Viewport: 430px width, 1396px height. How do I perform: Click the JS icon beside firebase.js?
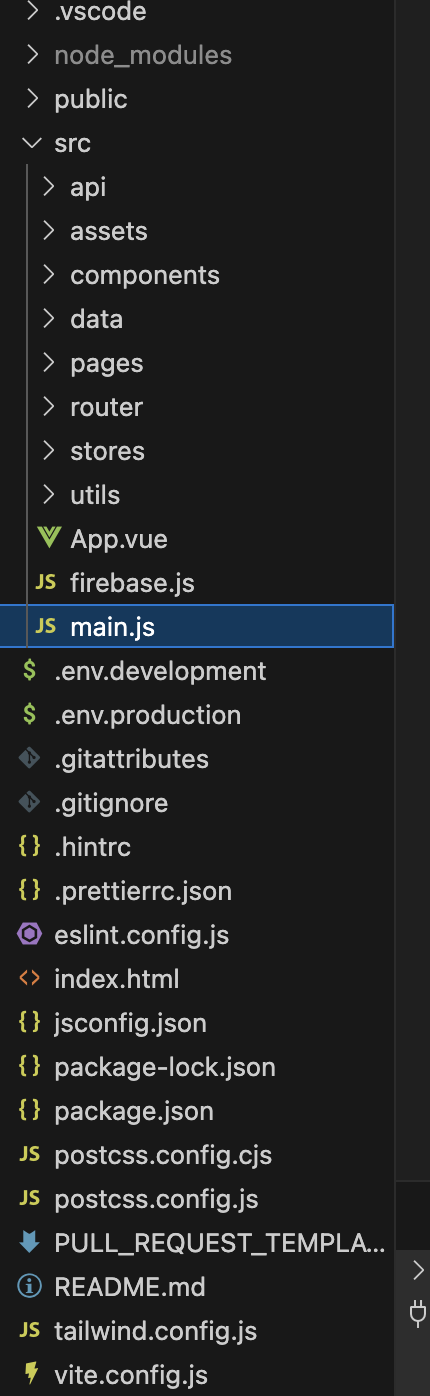click(46, 583)
